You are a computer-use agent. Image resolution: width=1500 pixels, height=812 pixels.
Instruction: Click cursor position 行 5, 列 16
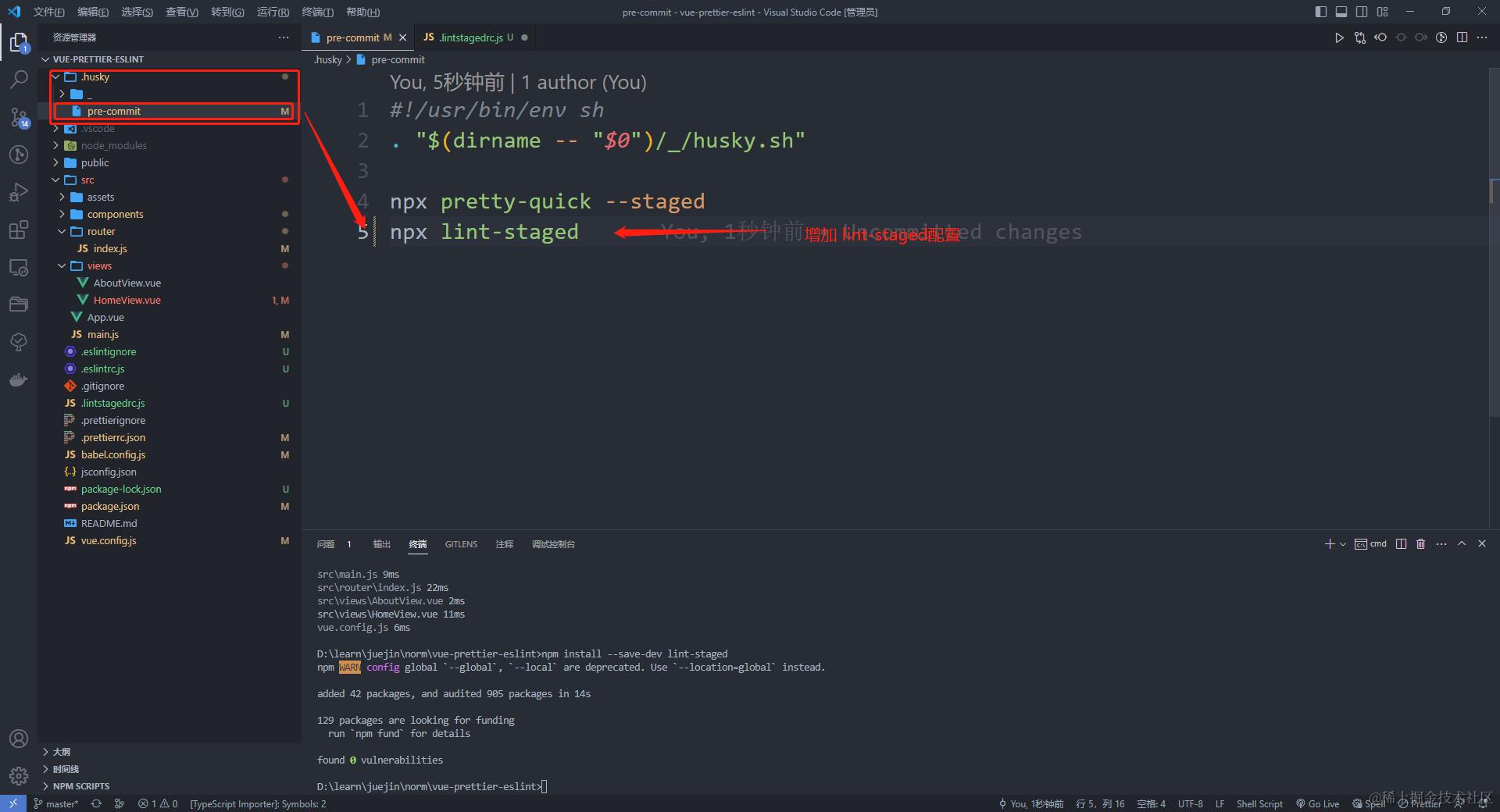click(1100, 803)
